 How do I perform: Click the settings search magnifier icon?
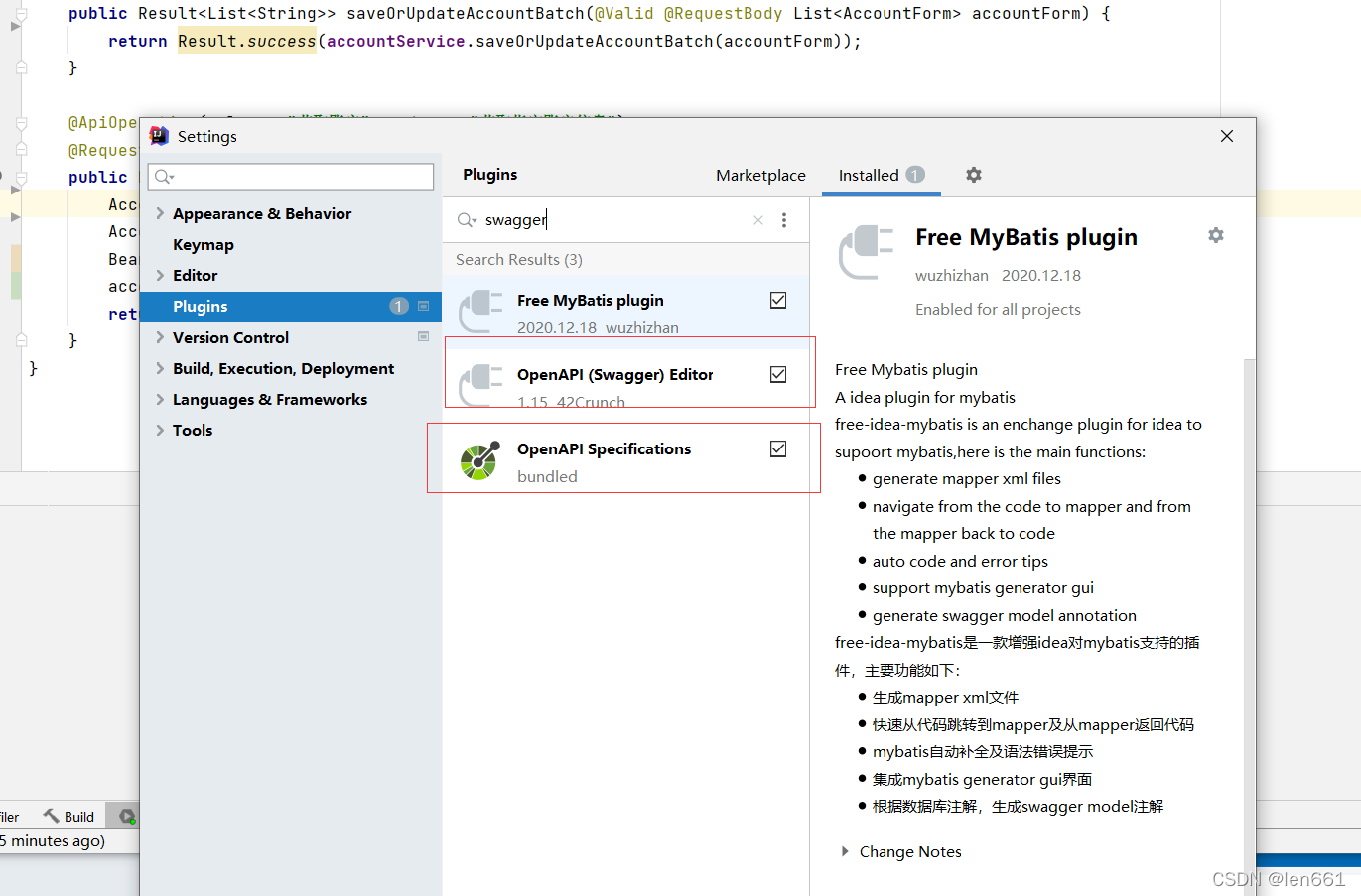(x=164, y=177)
